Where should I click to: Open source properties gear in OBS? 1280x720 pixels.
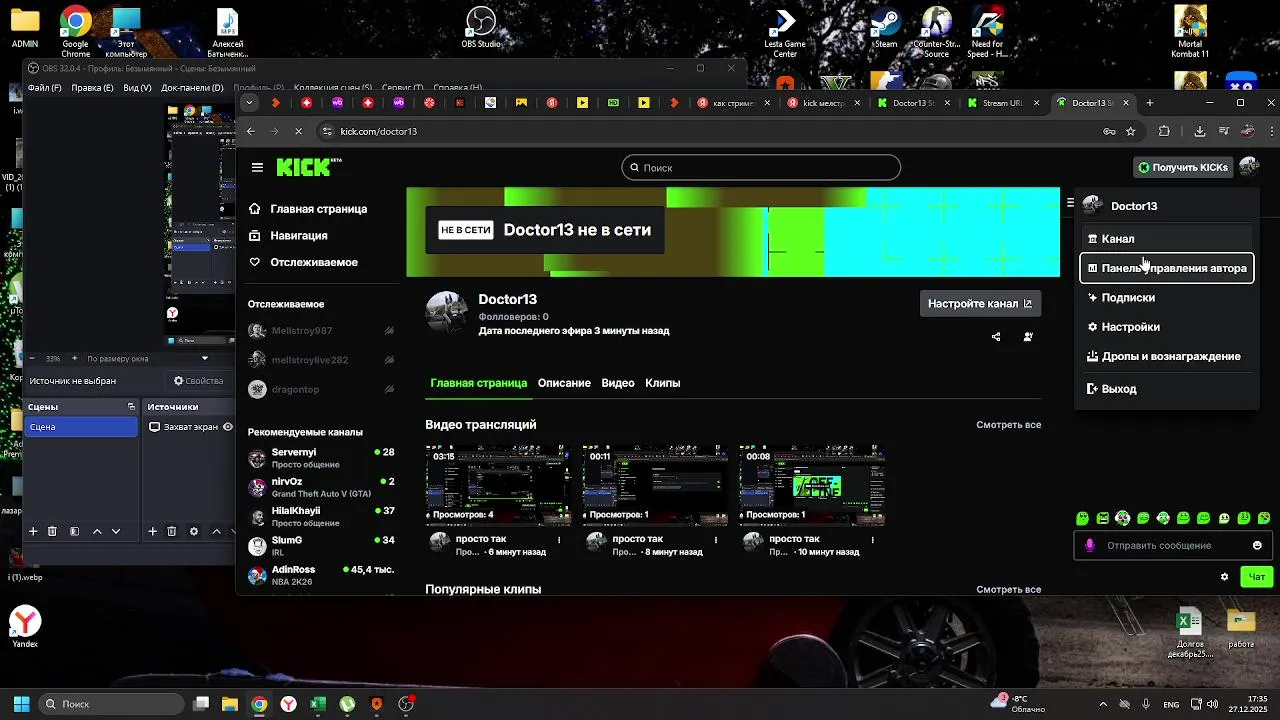[x=194, y=531]
